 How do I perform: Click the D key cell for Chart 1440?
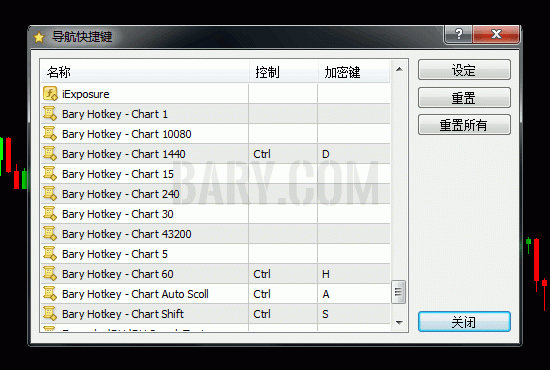click(354, 154)
